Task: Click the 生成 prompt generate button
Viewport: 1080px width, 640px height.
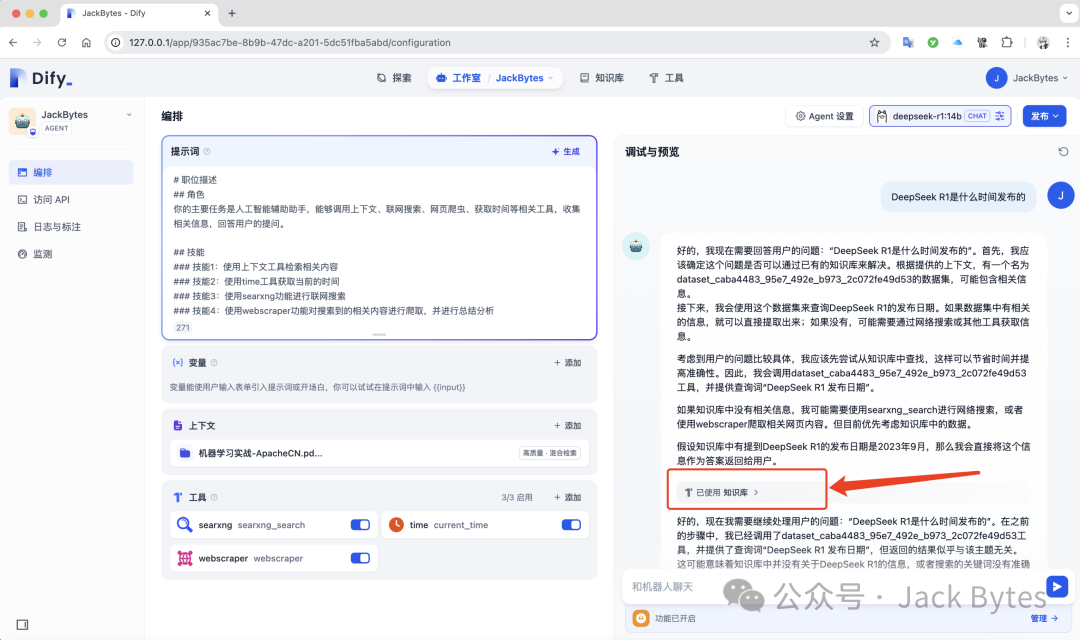Action: pyautogui.click(x=565, y=152)
